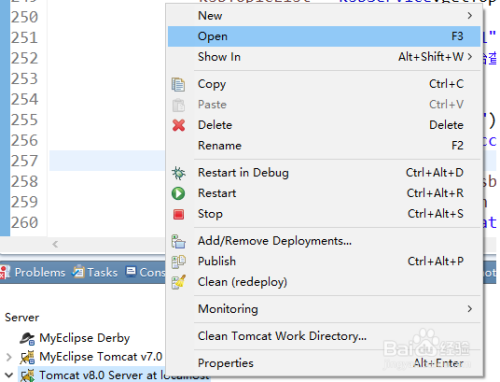Expand the Monitoring submenu
500x382 pixels.
tap(324, 309)
